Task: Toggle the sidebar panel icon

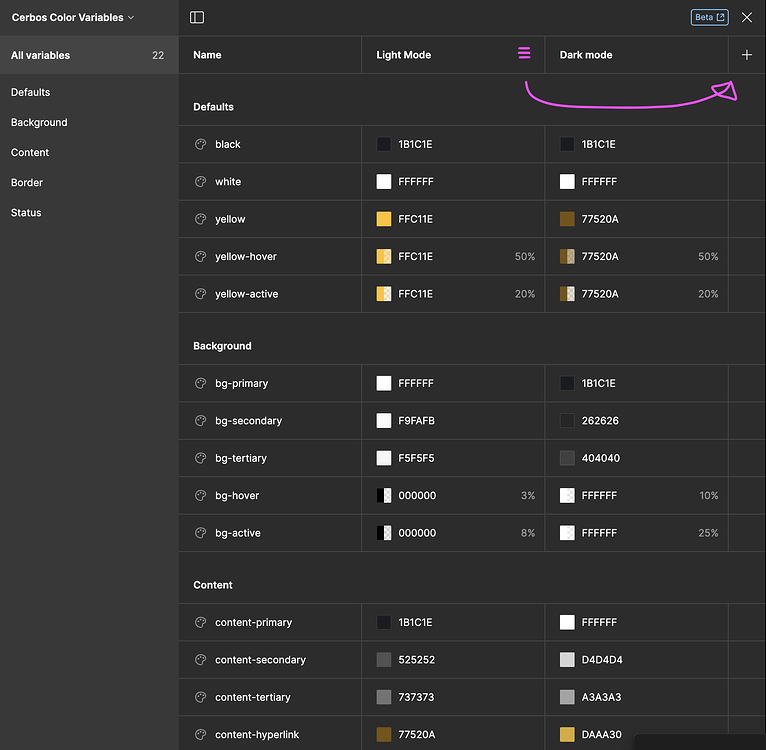Action: click(x=197, y=18)
